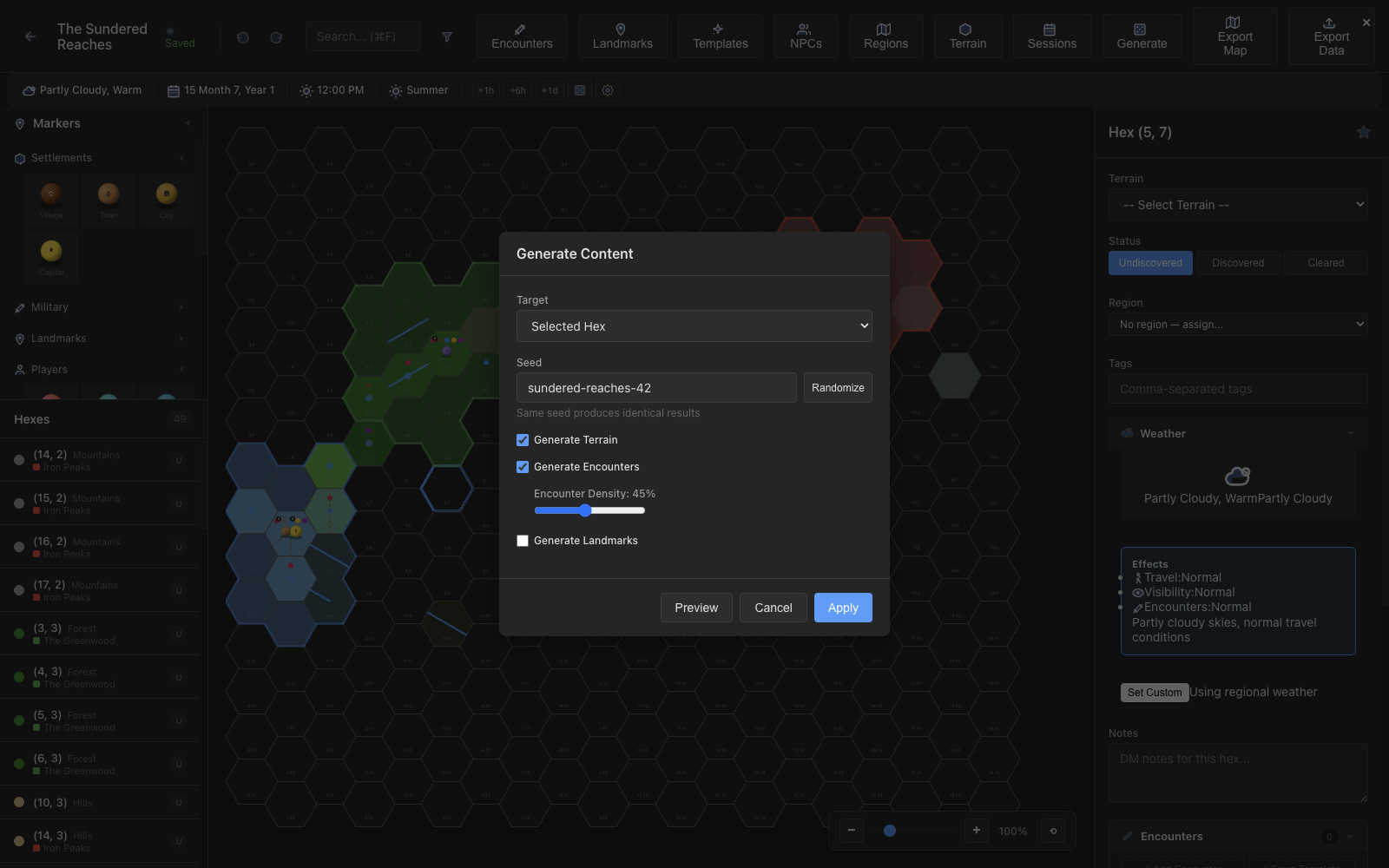The image size is (1389, 868).
Task: Go back using the arrow icon
Action: [30, 36]
